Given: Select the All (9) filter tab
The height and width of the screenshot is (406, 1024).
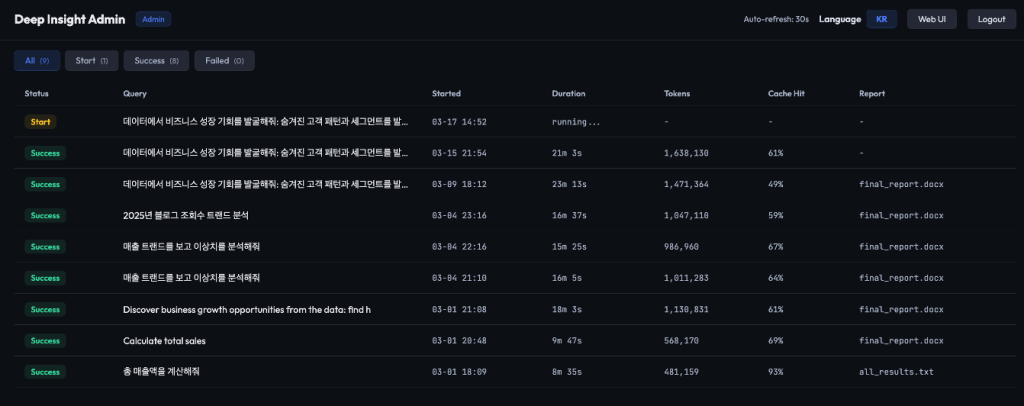Looking at the screenshot, I should (37, 61).
